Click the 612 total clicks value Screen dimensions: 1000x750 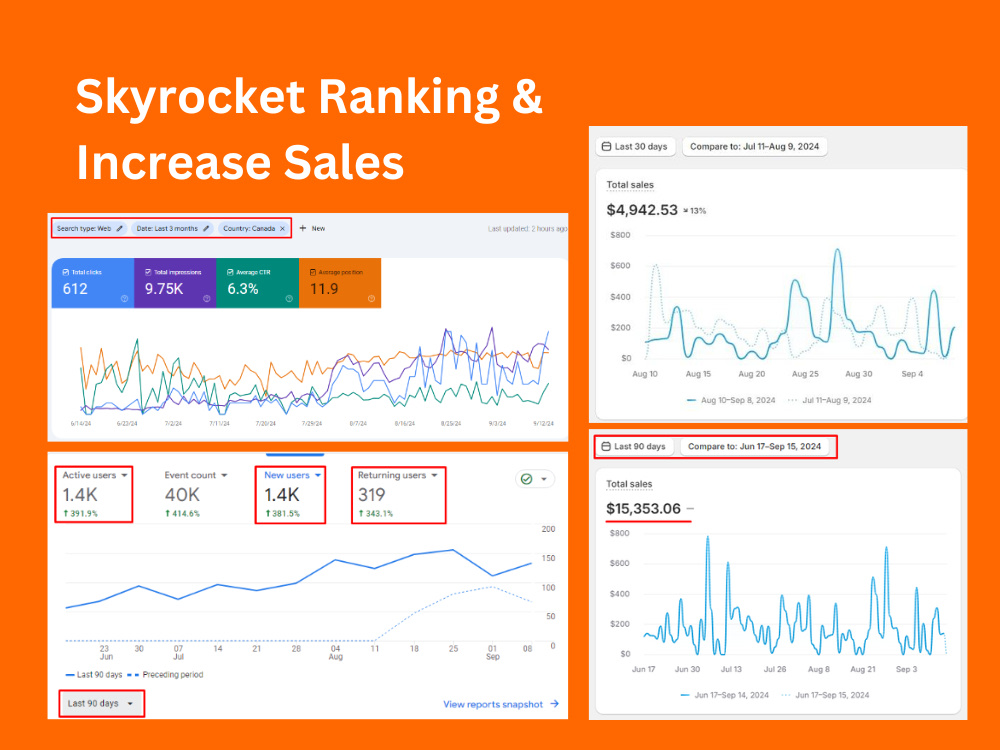[x=75, y=289]
